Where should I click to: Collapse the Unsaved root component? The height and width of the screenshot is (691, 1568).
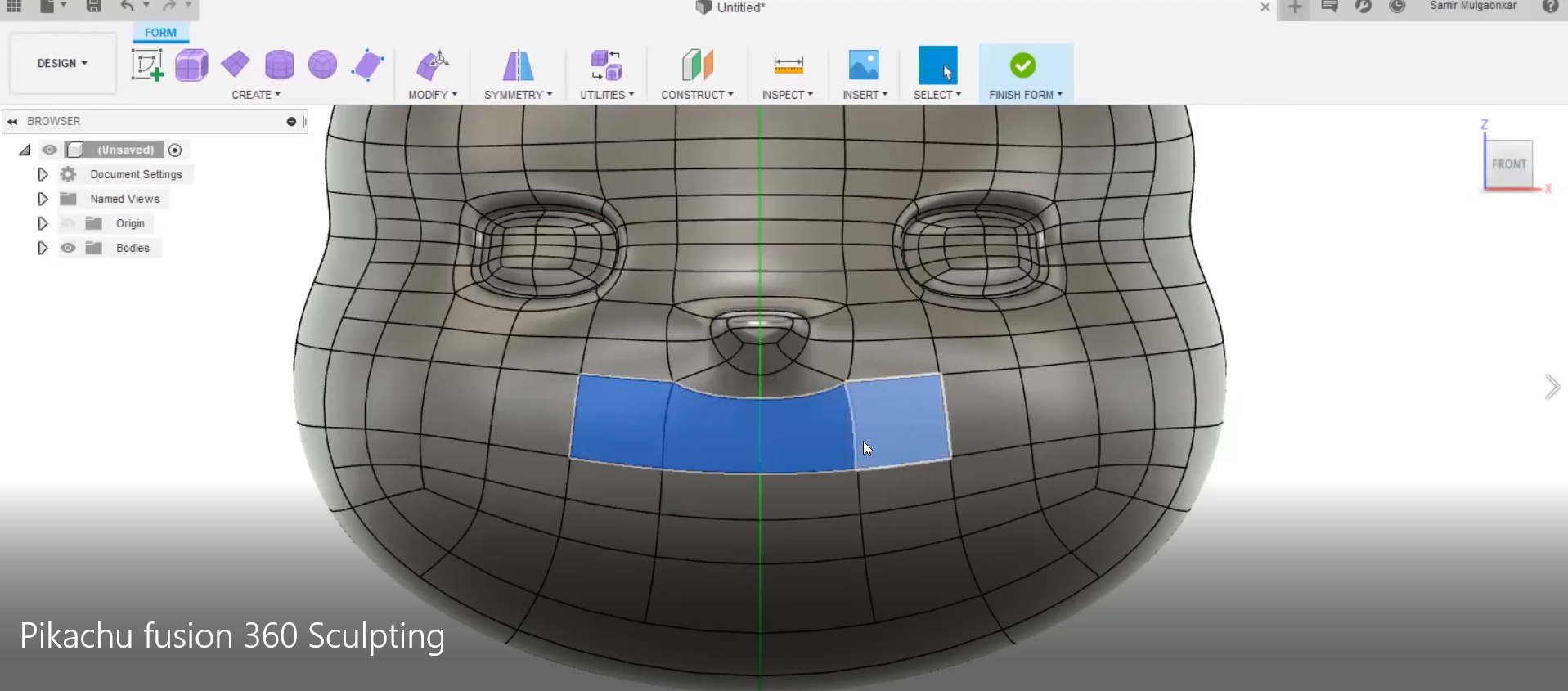[x=25, y=150]
